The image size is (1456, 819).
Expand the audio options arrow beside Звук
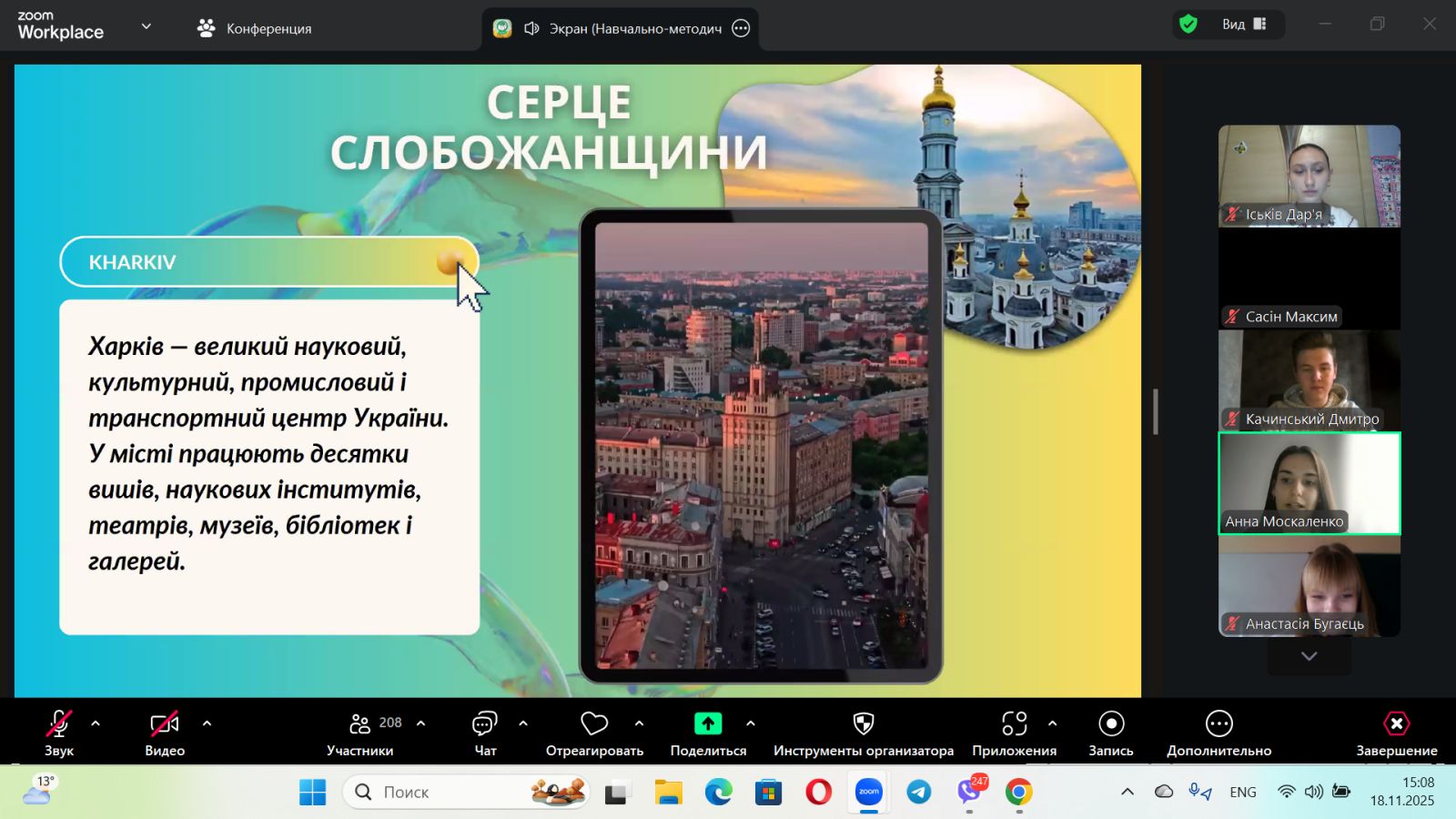(x=96, y=723)
